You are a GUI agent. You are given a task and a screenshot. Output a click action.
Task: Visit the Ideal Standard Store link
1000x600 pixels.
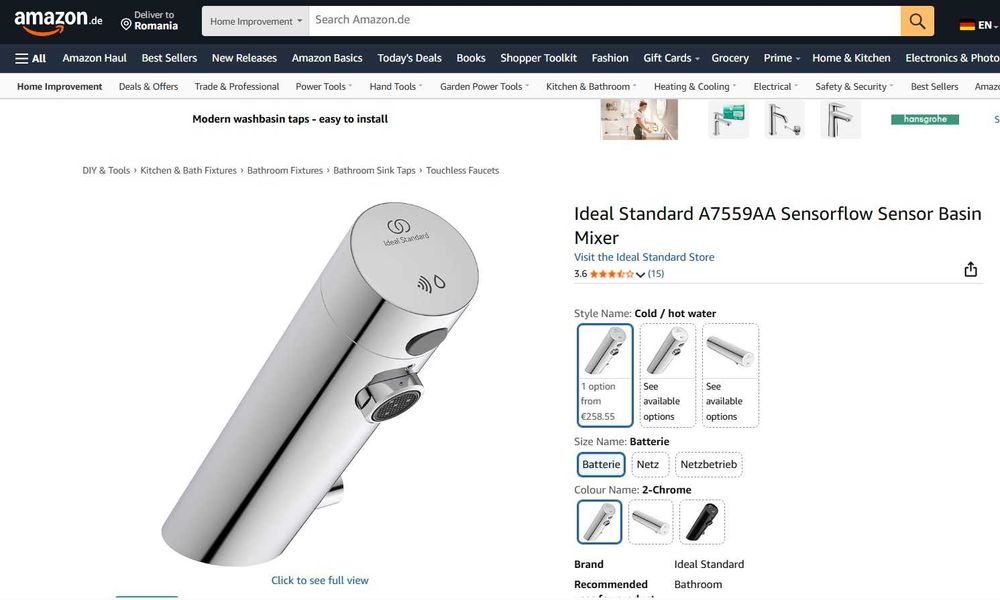click(x=644, y=257)
